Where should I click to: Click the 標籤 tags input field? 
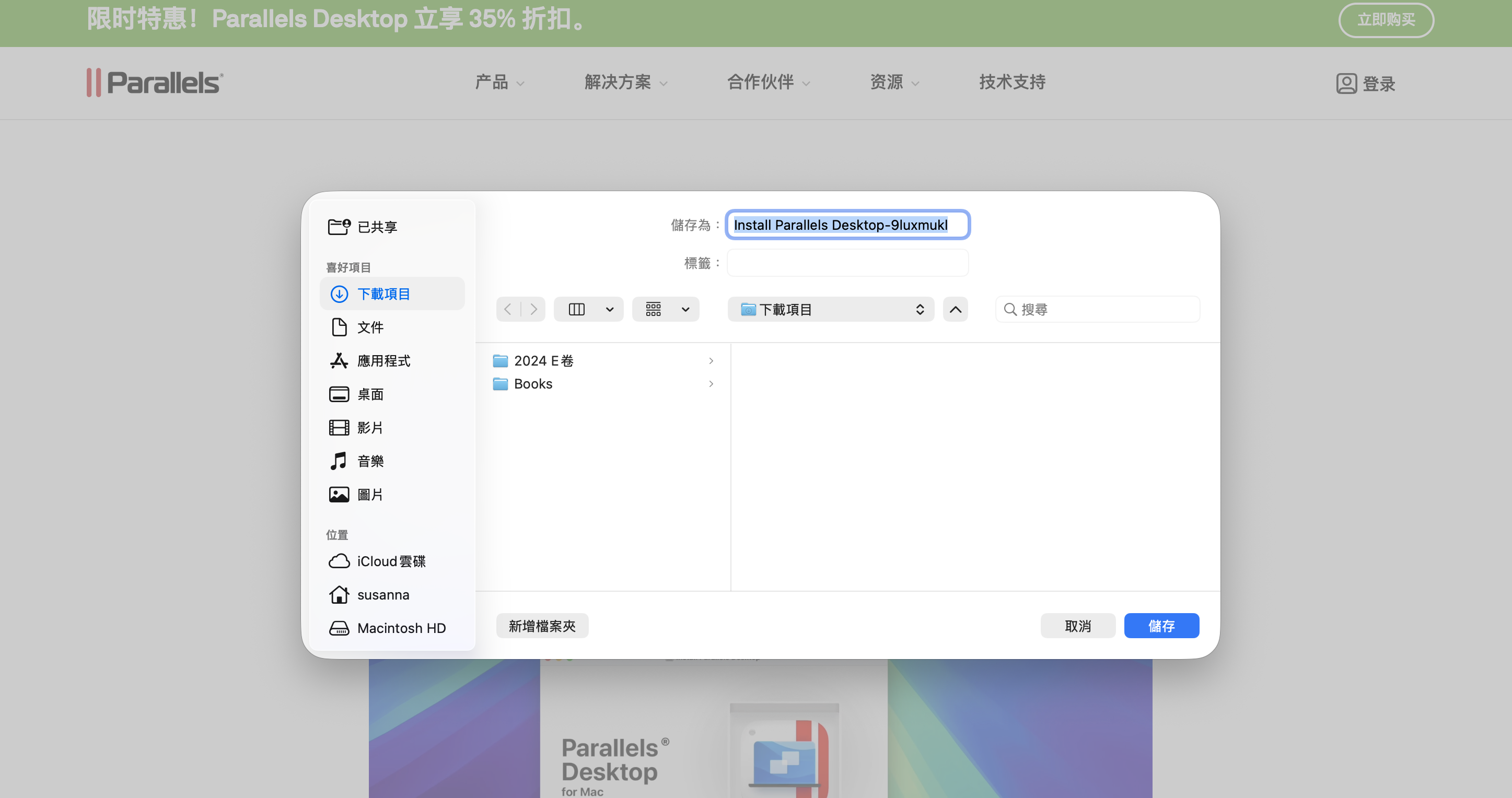point(847,263)
